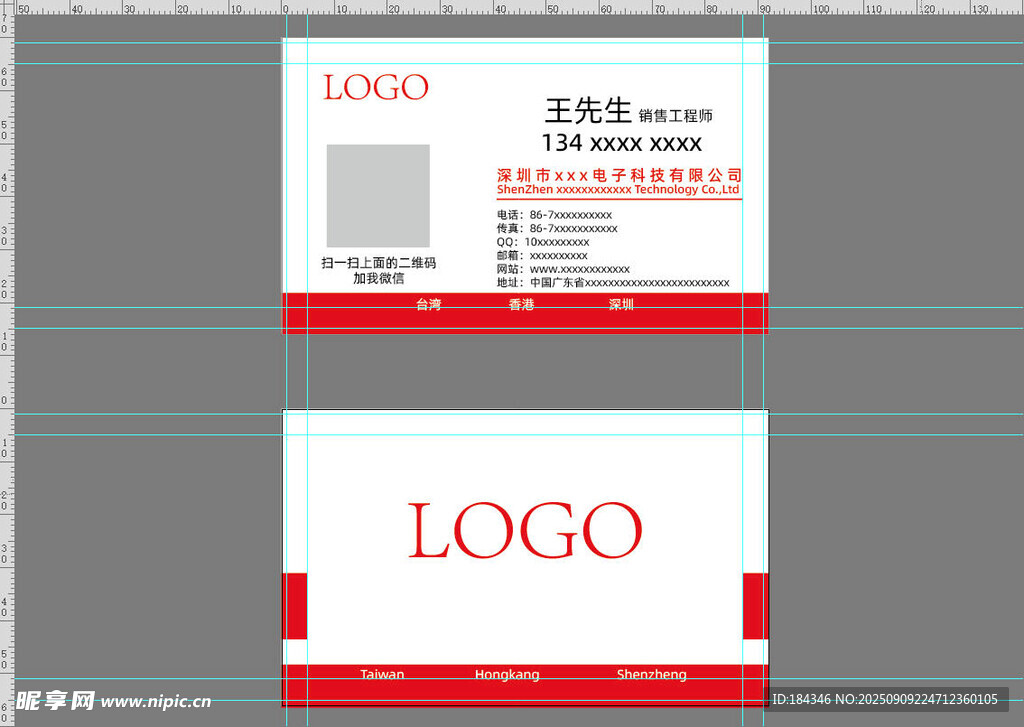This screenshot has height=727, width=1024.
Task: Click the small red LOGO on front card
Action: click(x=375, y=88)
